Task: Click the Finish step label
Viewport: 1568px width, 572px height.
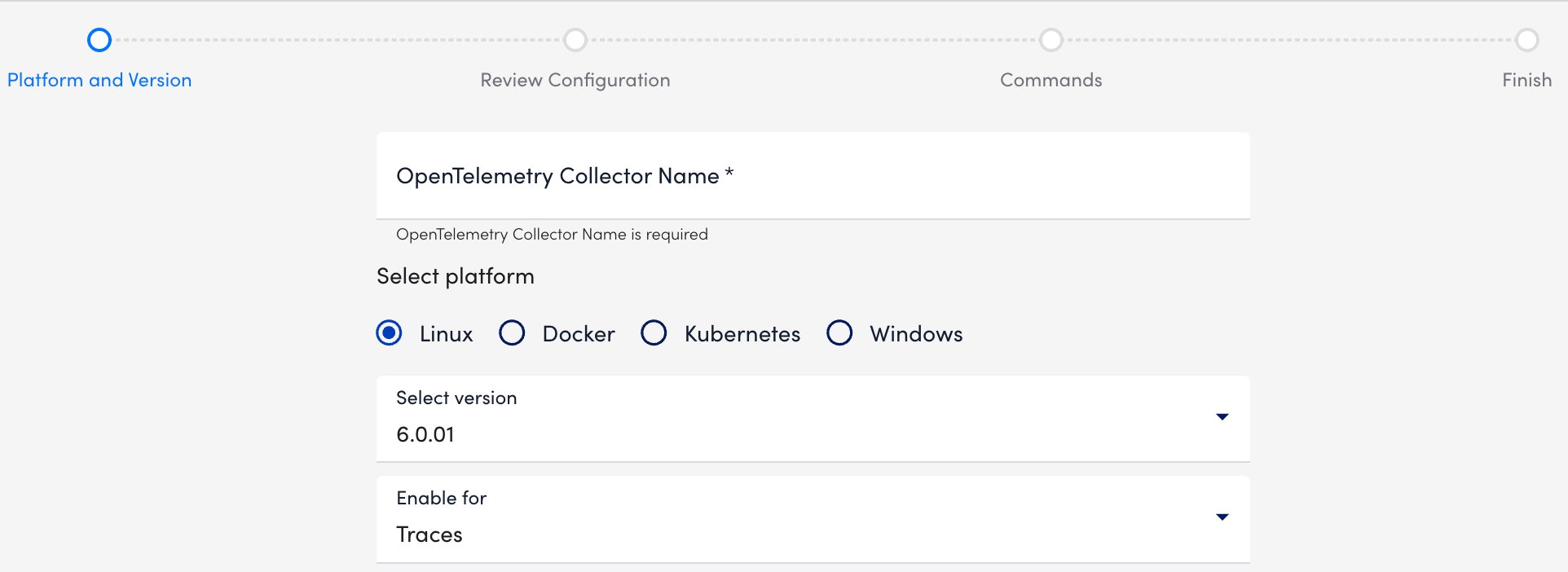Action: click(1526, 80)
